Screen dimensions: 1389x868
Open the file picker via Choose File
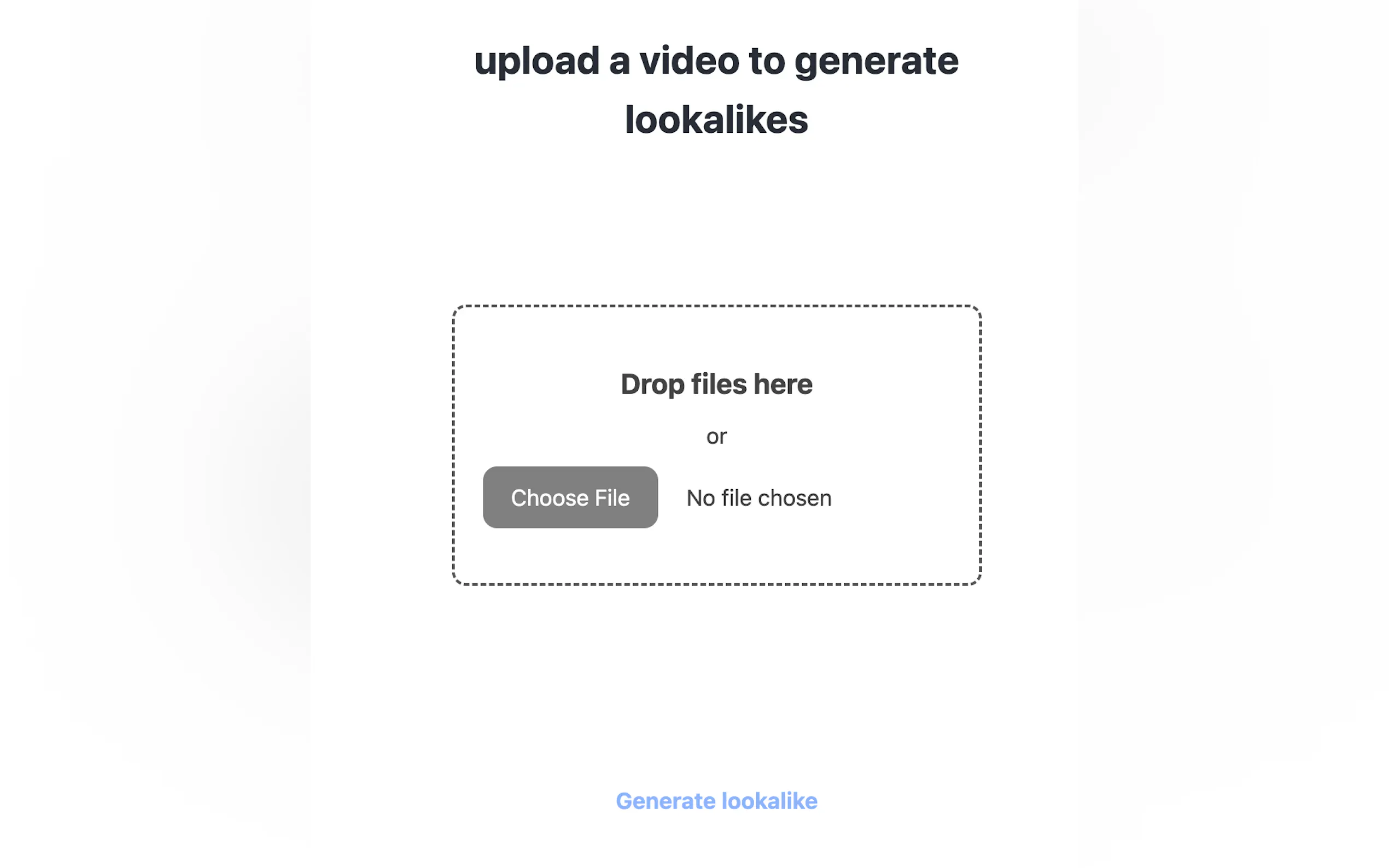570,497
